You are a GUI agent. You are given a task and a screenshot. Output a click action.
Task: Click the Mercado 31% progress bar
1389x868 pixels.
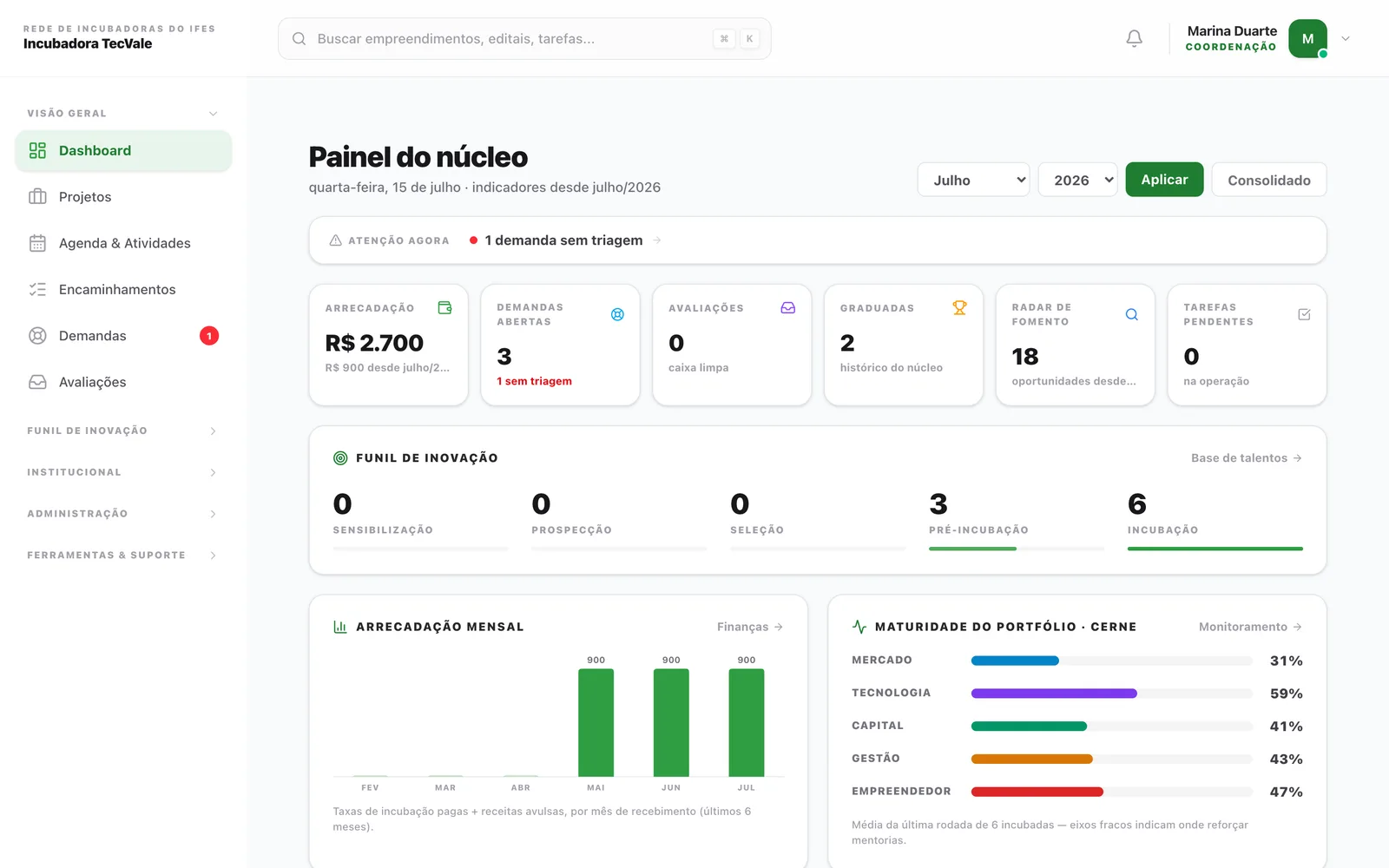(1111, 661)
